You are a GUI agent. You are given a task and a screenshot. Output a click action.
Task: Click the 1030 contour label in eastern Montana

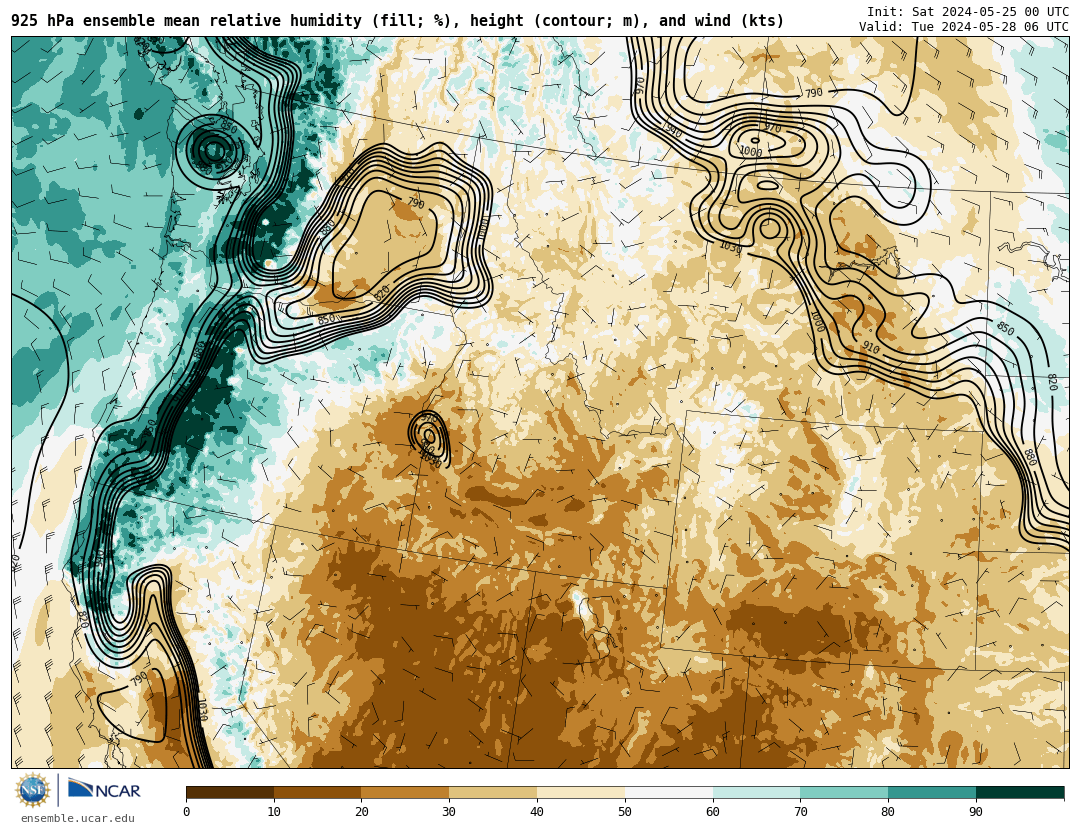[x=731, y=247]
